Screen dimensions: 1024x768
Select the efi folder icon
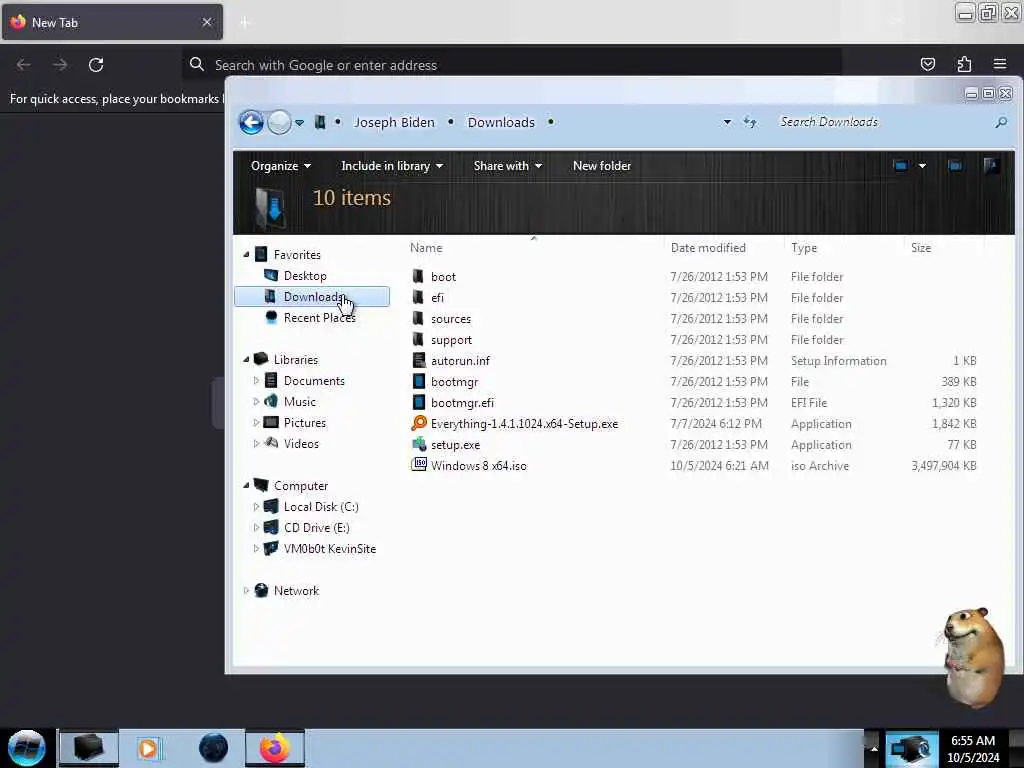418,297
